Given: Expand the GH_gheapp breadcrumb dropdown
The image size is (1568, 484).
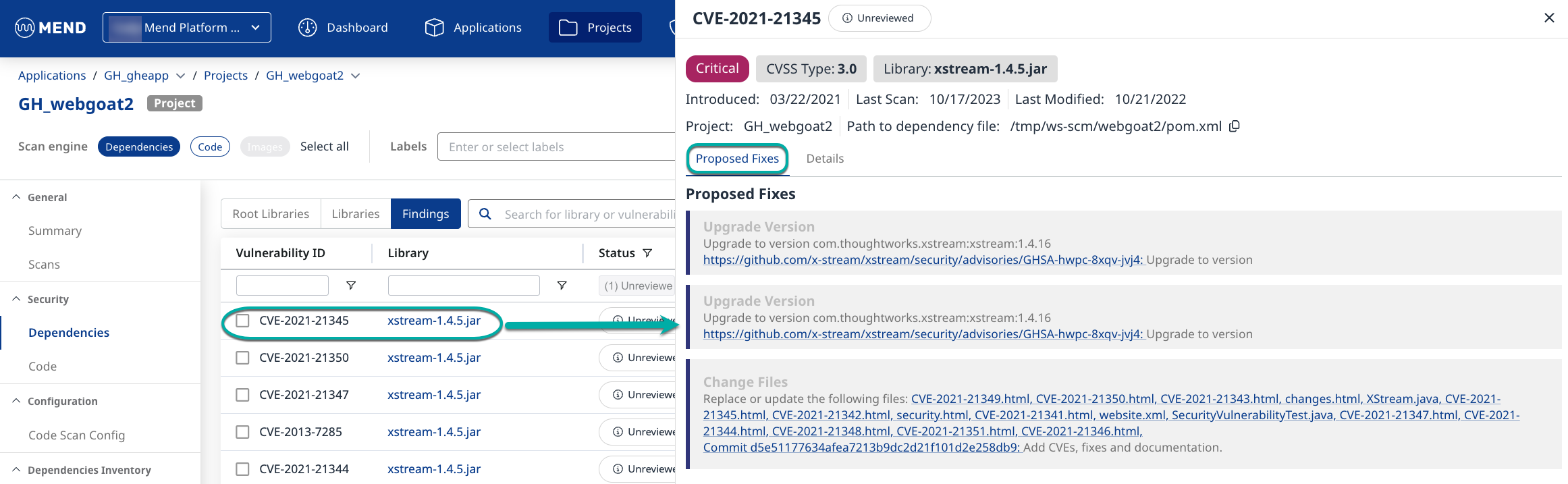Looking at the screenshot, I should pyautogui.click(x=180, y=76).
